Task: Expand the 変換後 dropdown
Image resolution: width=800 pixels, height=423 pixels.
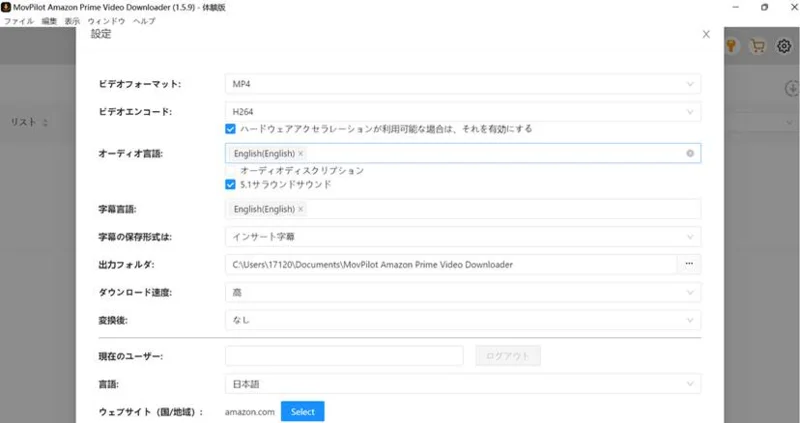Action: coord(463,320)
